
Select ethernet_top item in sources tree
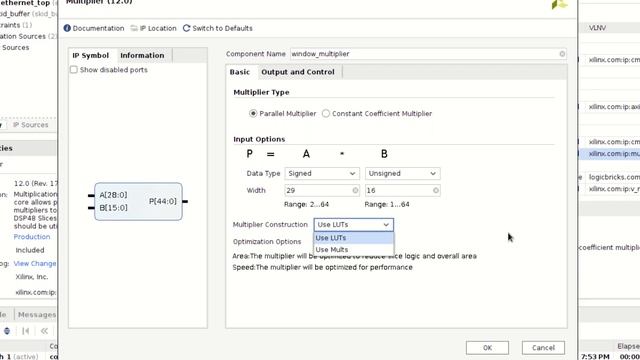(25, 3)
